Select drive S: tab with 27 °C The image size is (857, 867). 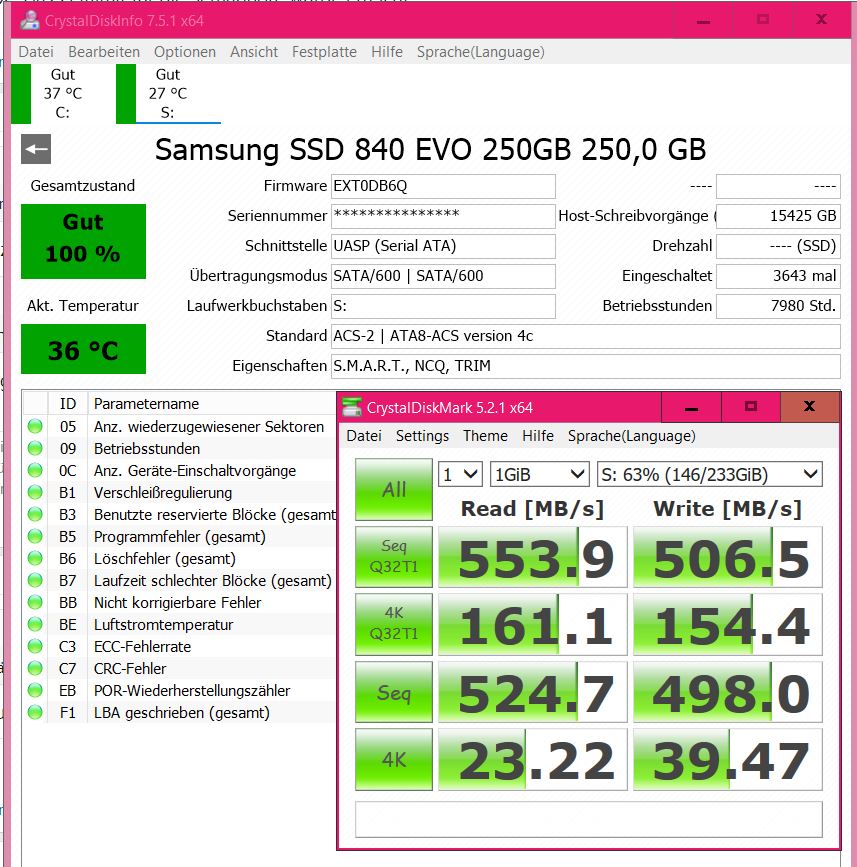tap(168, 93)
